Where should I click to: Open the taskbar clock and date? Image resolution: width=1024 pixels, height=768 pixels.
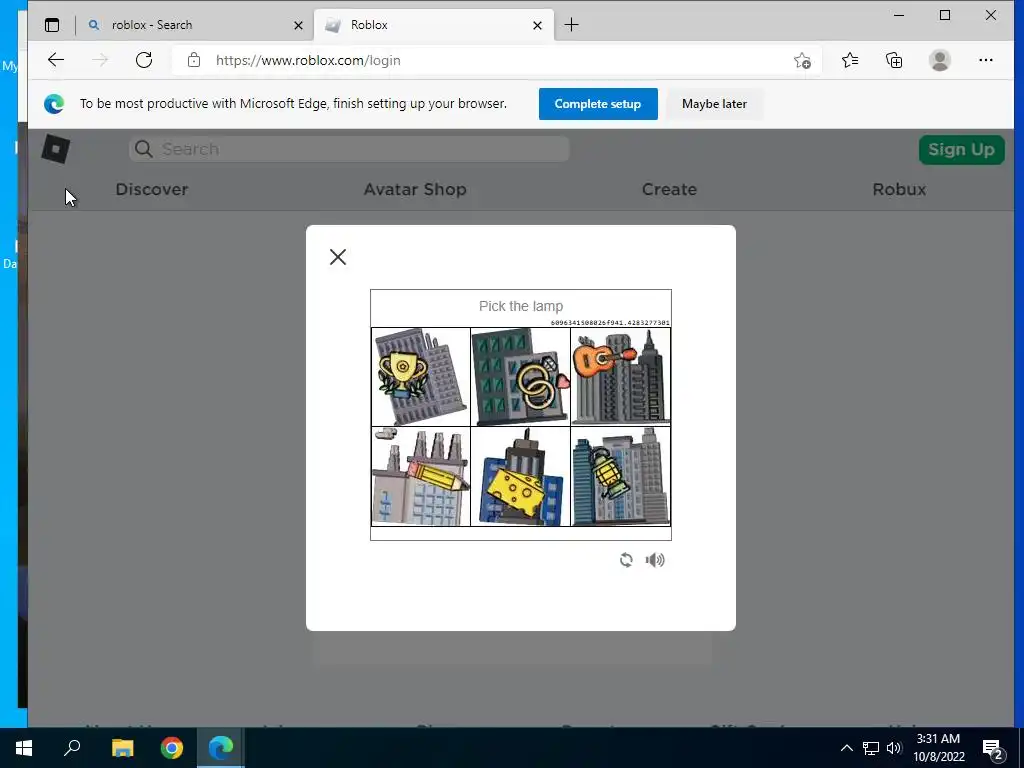[x=938, y=748]
